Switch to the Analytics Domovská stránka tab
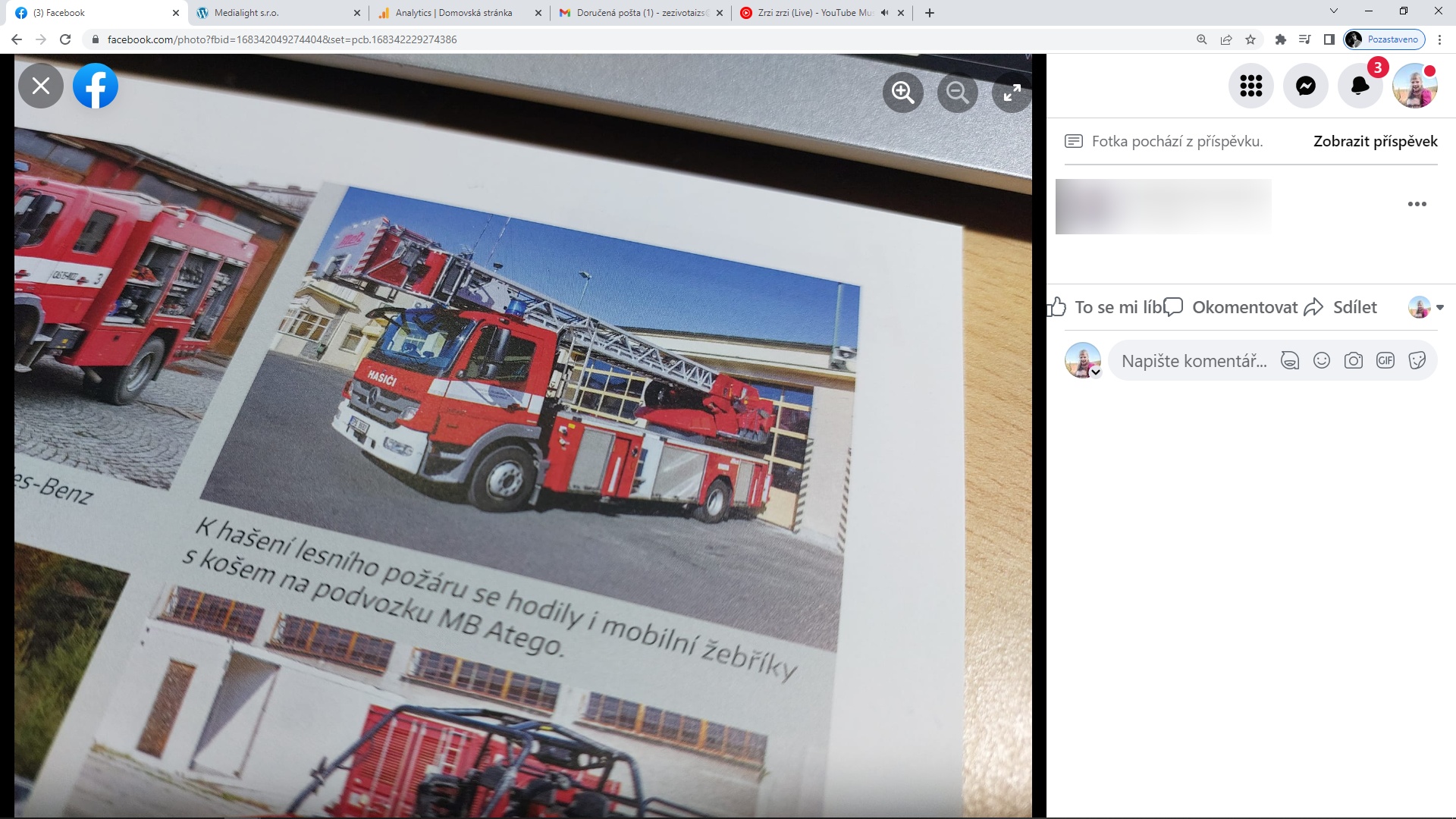The image size is (1456, 819). [460, 13]
